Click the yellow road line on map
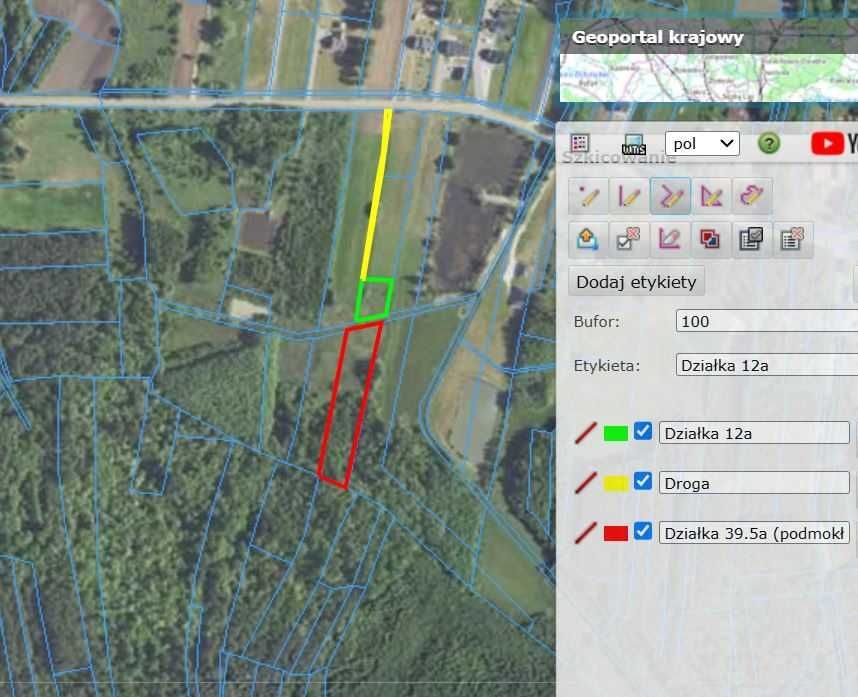The height and width of the screenshot is (697, 858). click(376, 194)
